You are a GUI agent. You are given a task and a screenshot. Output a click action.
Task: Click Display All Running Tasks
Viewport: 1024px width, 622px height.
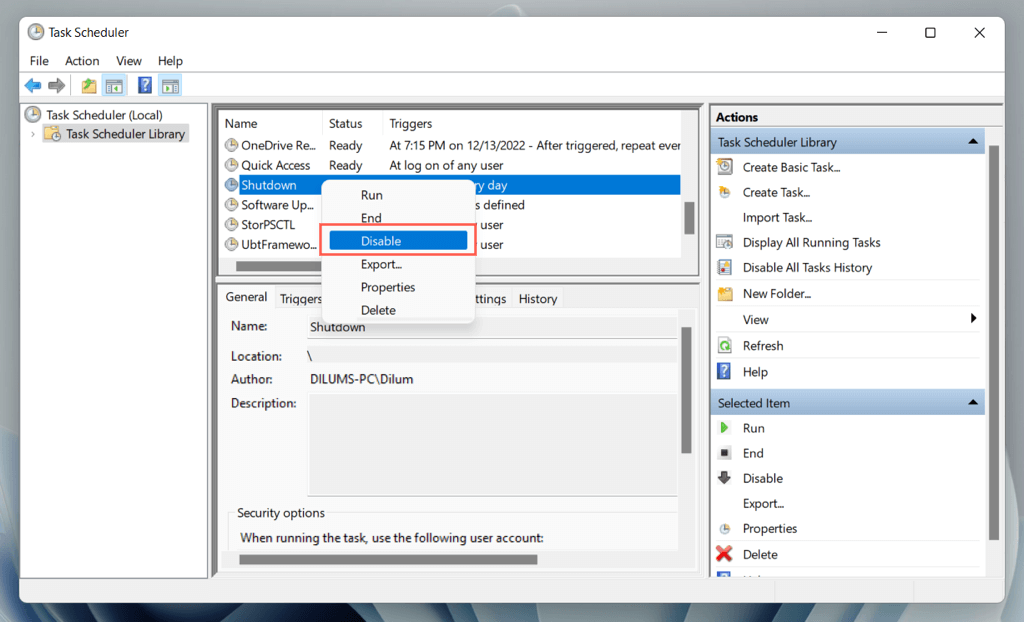(811, 242)
